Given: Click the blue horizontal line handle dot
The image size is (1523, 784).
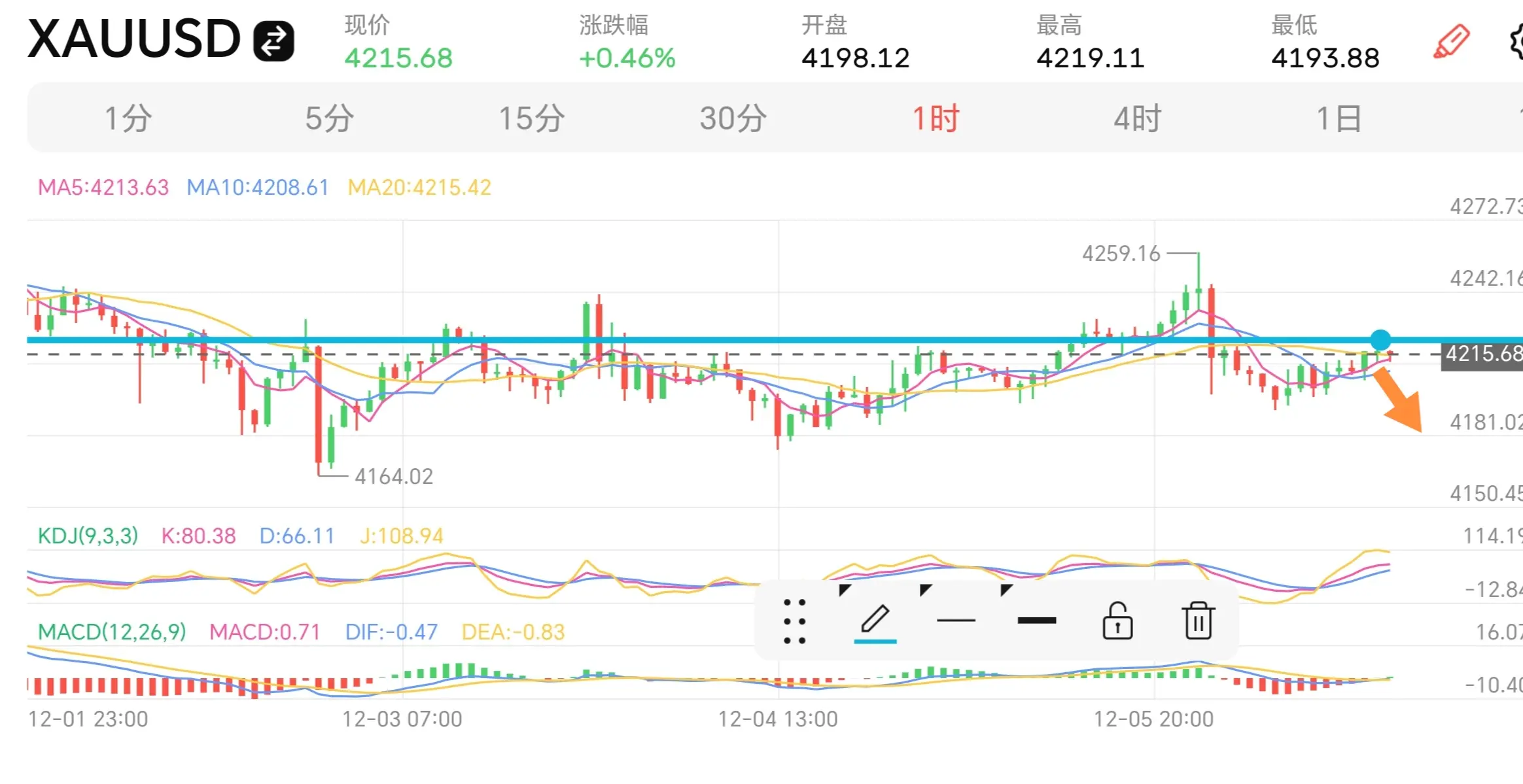Looking at the screenshot, I should tap(1380, 339).
